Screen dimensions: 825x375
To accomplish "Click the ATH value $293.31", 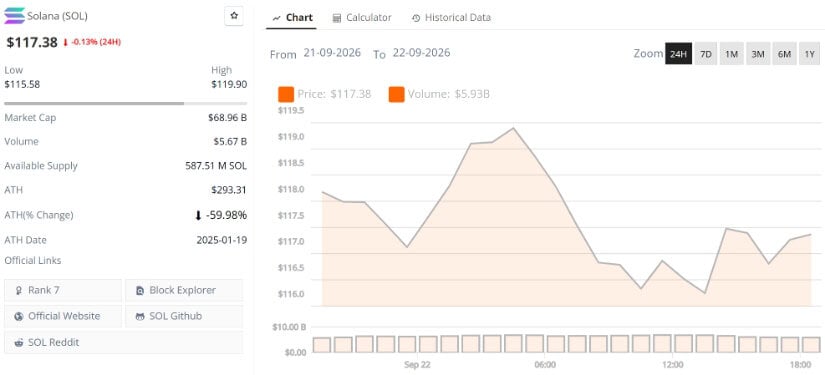I will point(229,190).
